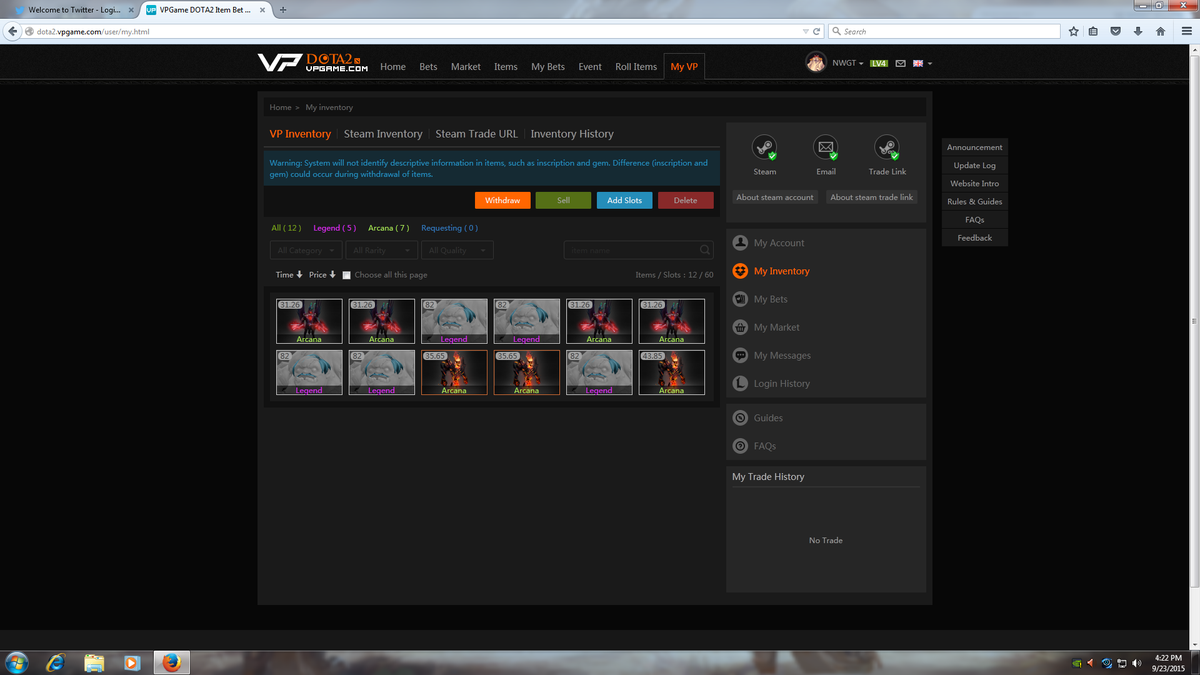
Task: Sort items by Price
Action: (322, 275)
